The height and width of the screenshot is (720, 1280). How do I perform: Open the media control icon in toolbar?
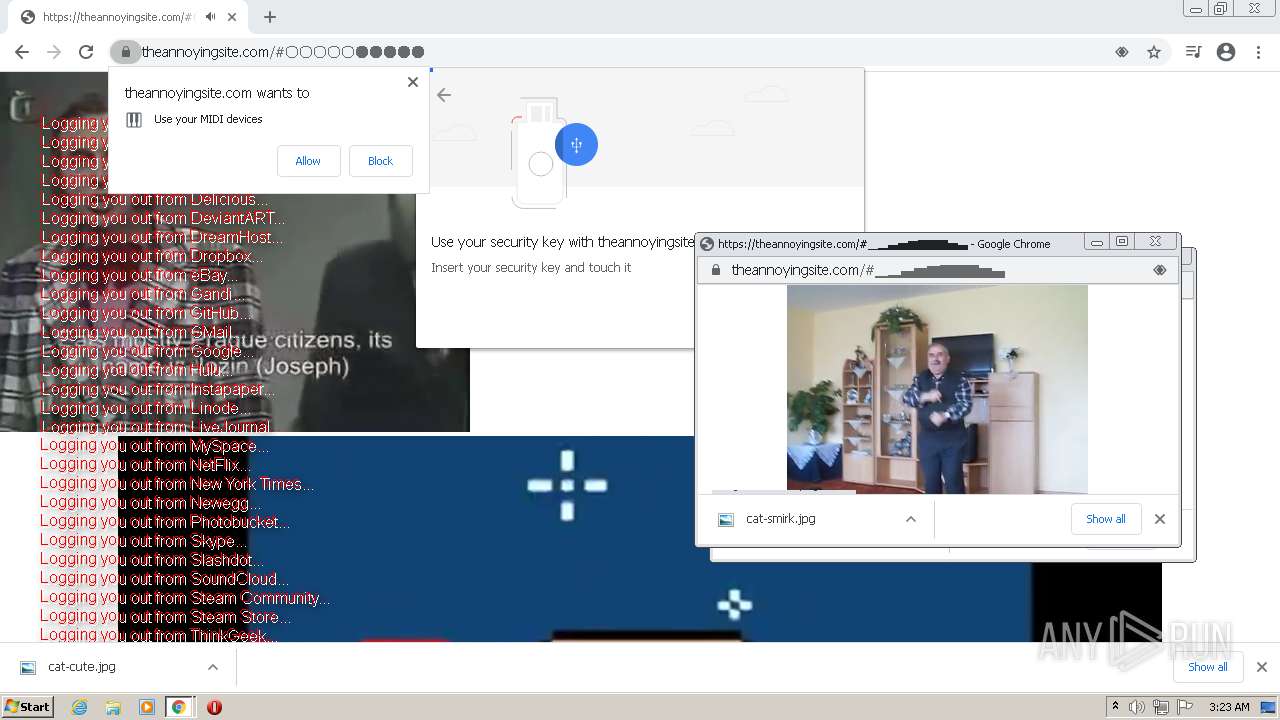click(1193, 52)
